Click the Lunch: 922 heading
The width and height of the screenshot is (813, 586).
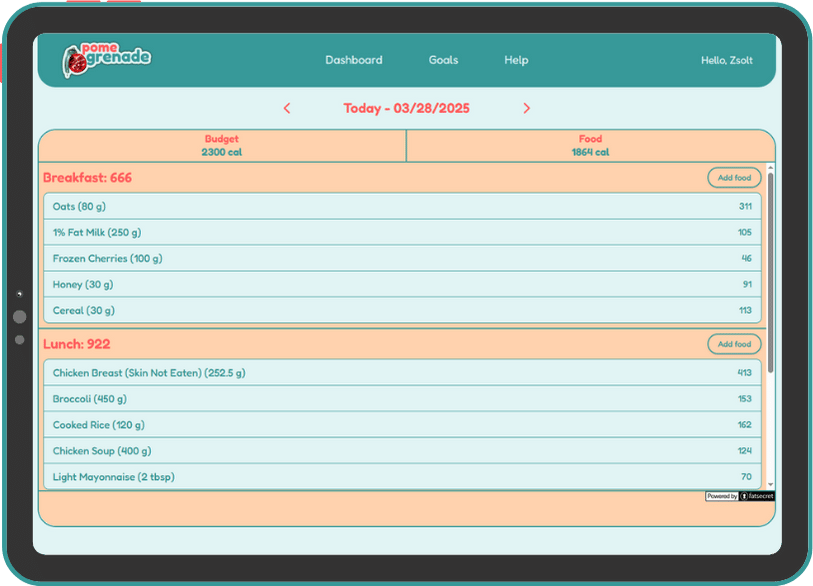pyautogui.click(x=77, y=344)
